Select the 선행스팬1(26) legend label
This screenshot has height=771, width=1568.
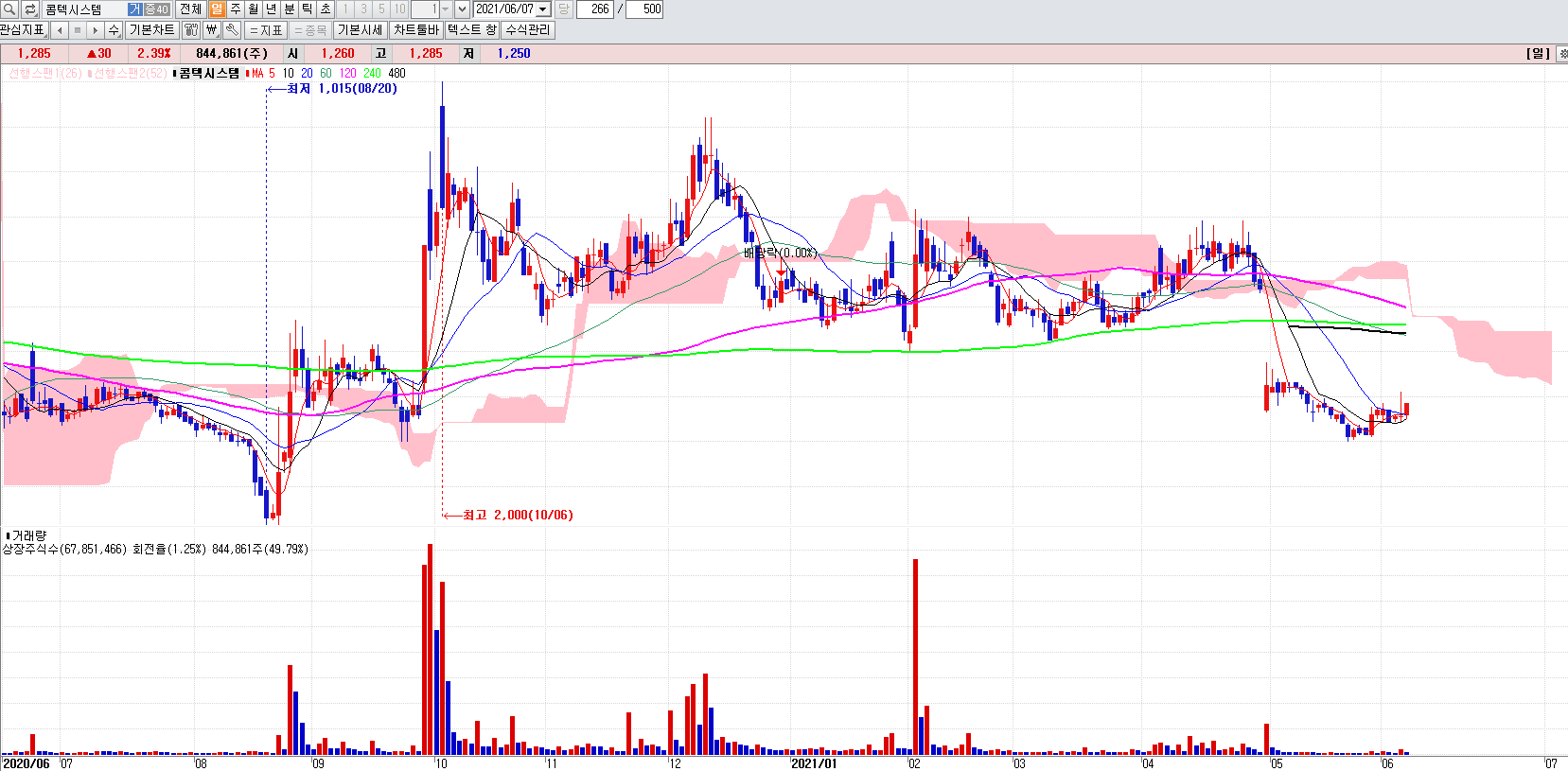tap(45, 73)
